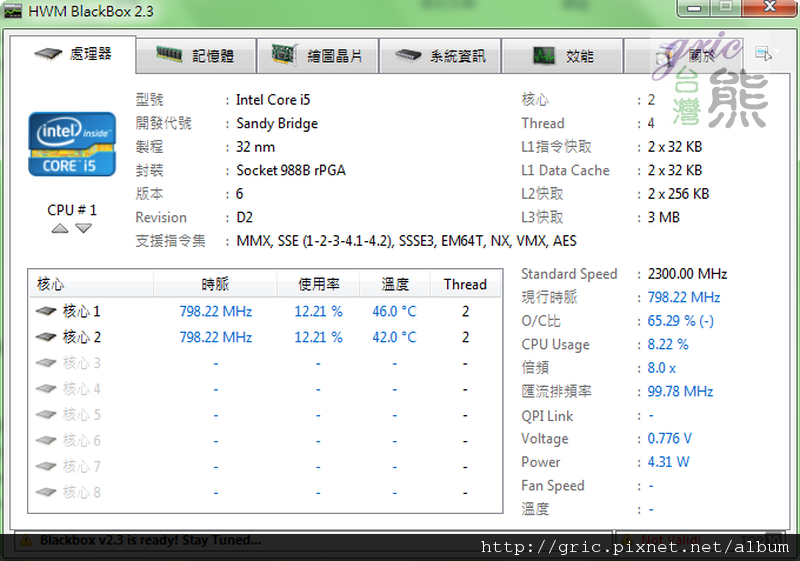The width and height of the screenshot is (800, 561).
Task: Click the 3 MB L3 cache value
Action: pos(664,217)
